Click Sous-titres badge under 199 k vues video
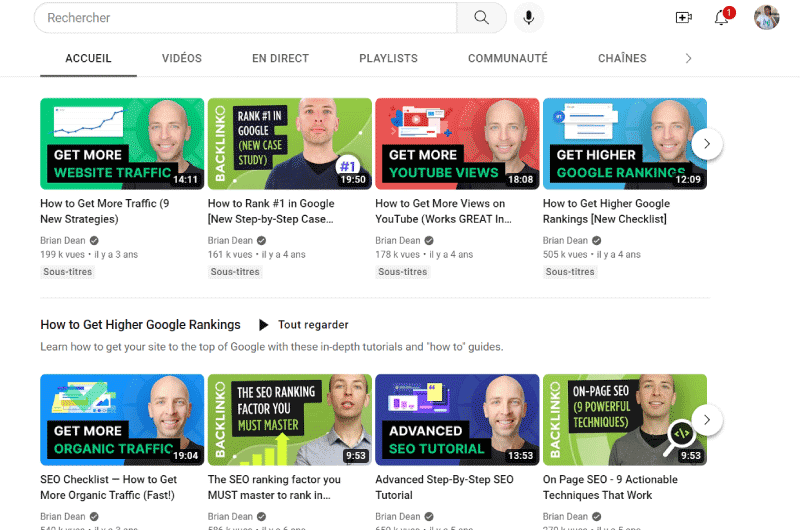800x530 pixels. click(67, 272)
